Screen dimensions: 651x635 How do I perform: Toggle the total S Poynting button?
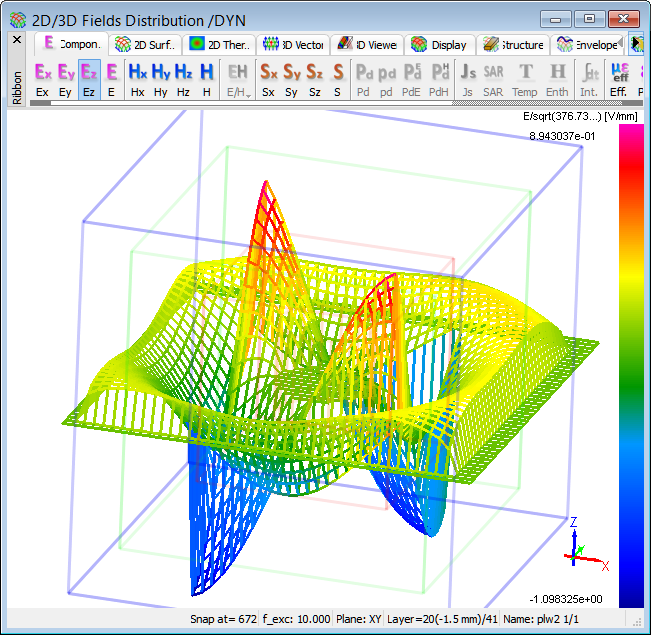338,79
